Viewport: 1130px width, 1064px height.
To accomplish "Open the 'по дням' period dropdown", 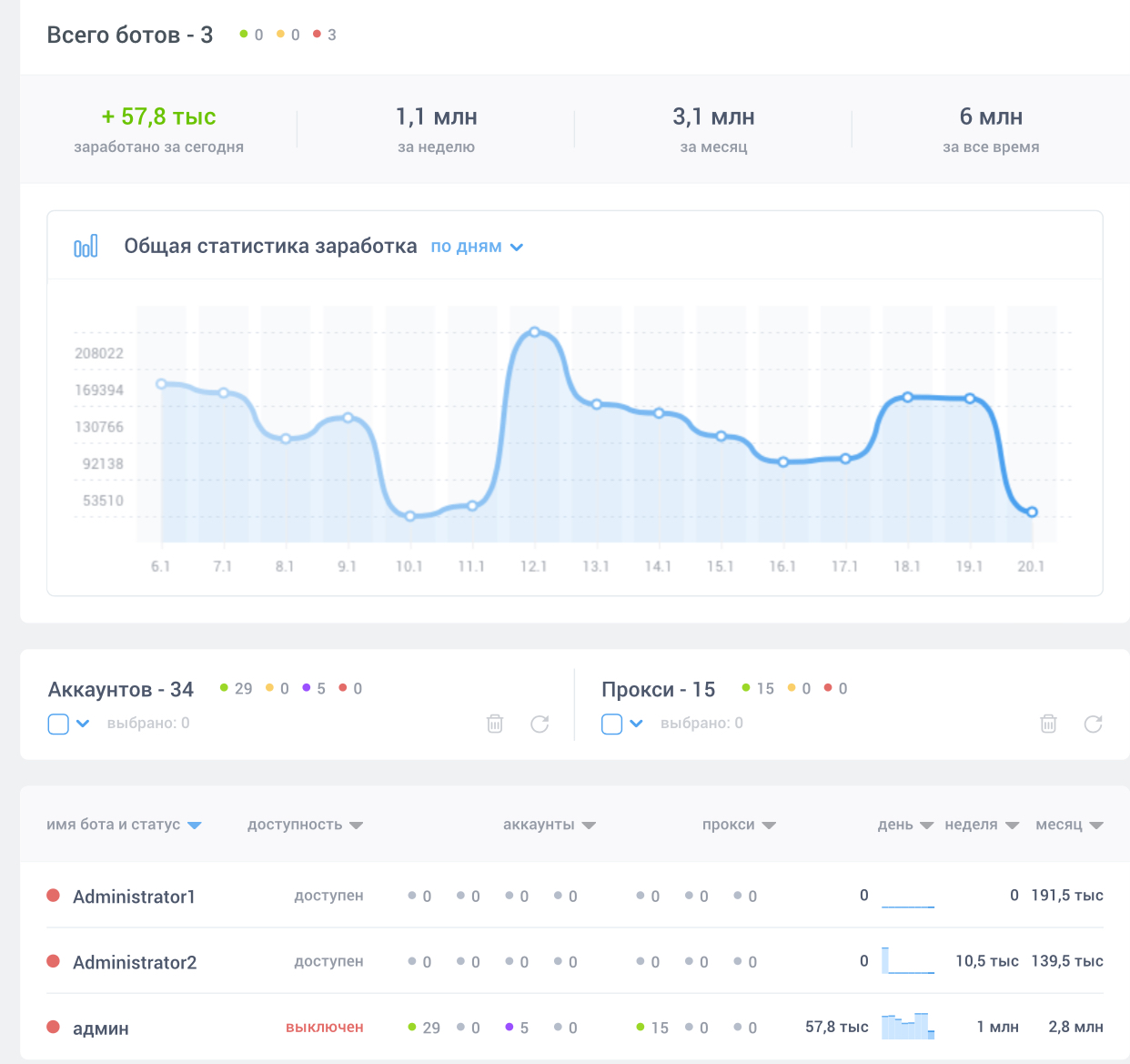I will [477, 247].
